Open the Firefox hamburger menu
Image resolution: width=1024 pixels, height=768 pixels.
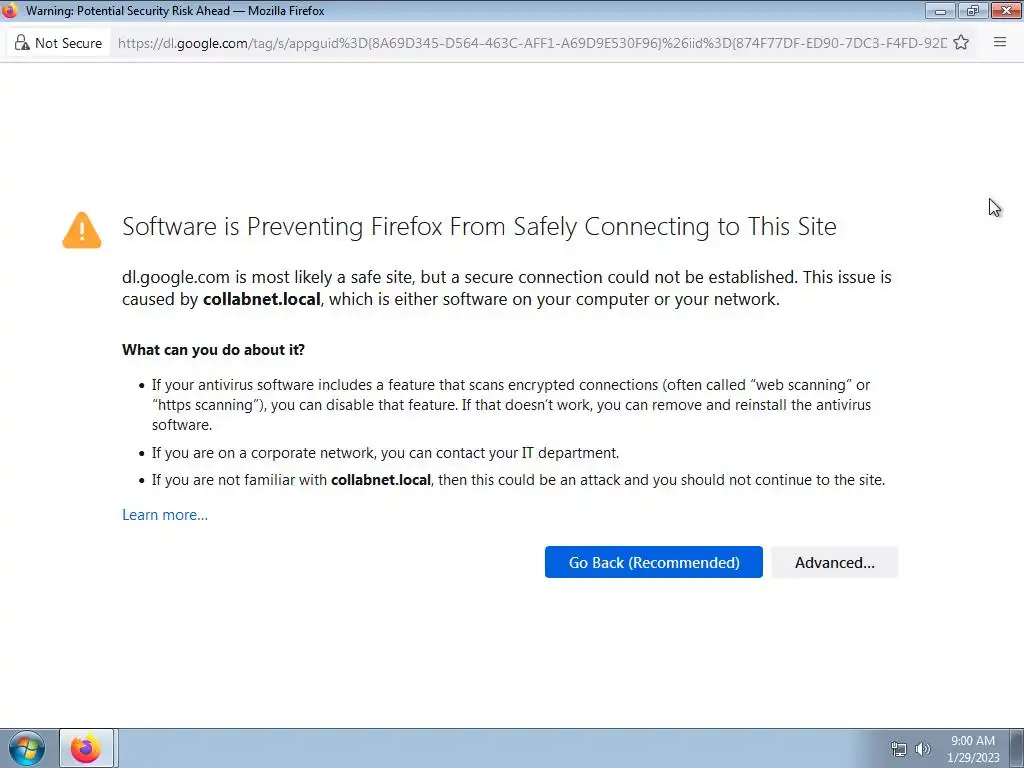tap(1000, 42)
